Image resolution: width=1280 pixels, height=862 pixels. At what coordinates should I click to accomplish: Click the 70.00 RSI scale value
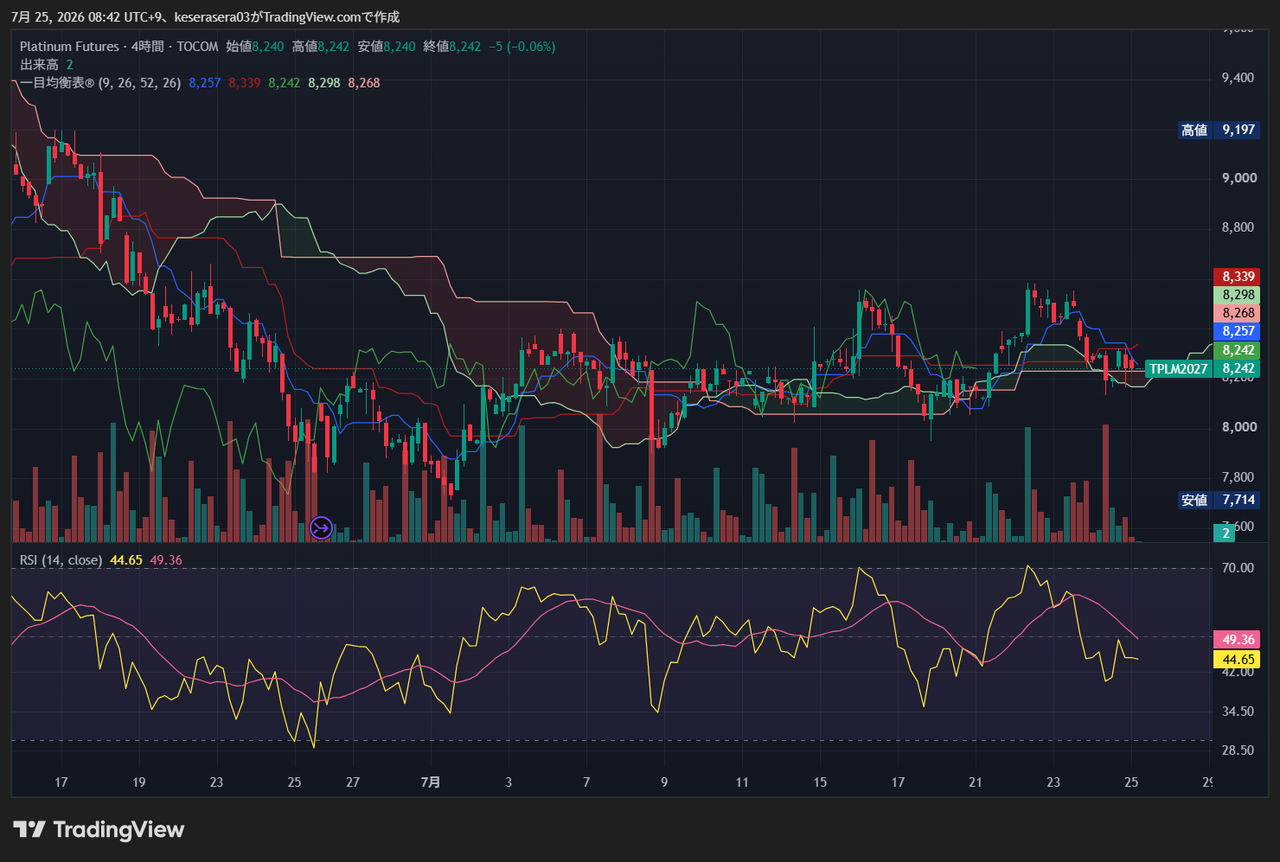tap(1238, 569)
